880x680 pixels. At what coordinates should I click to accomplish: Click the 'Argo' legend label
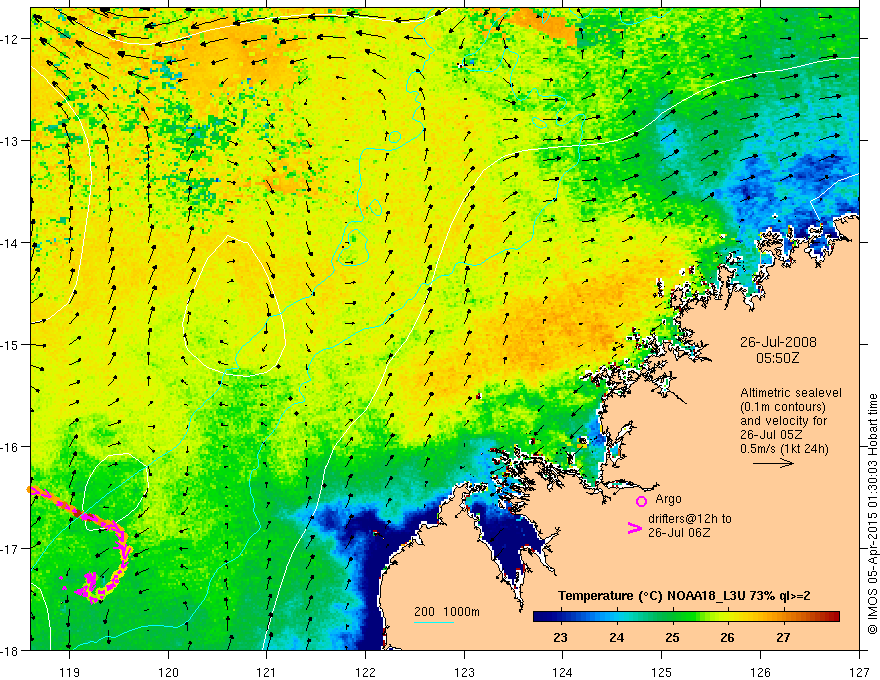[x=668, y=499]
